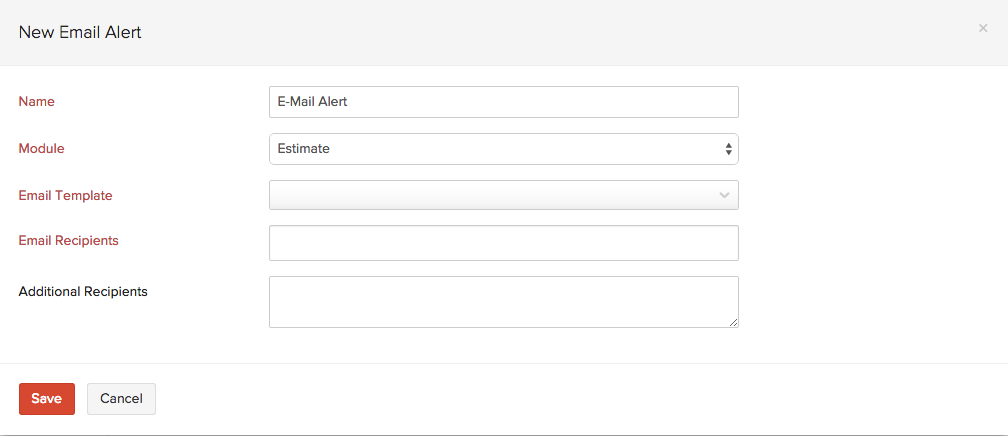Click the Additional Recipients resize grip
The height and width of the screenshot is (436, 1008).
click(734, 322)
